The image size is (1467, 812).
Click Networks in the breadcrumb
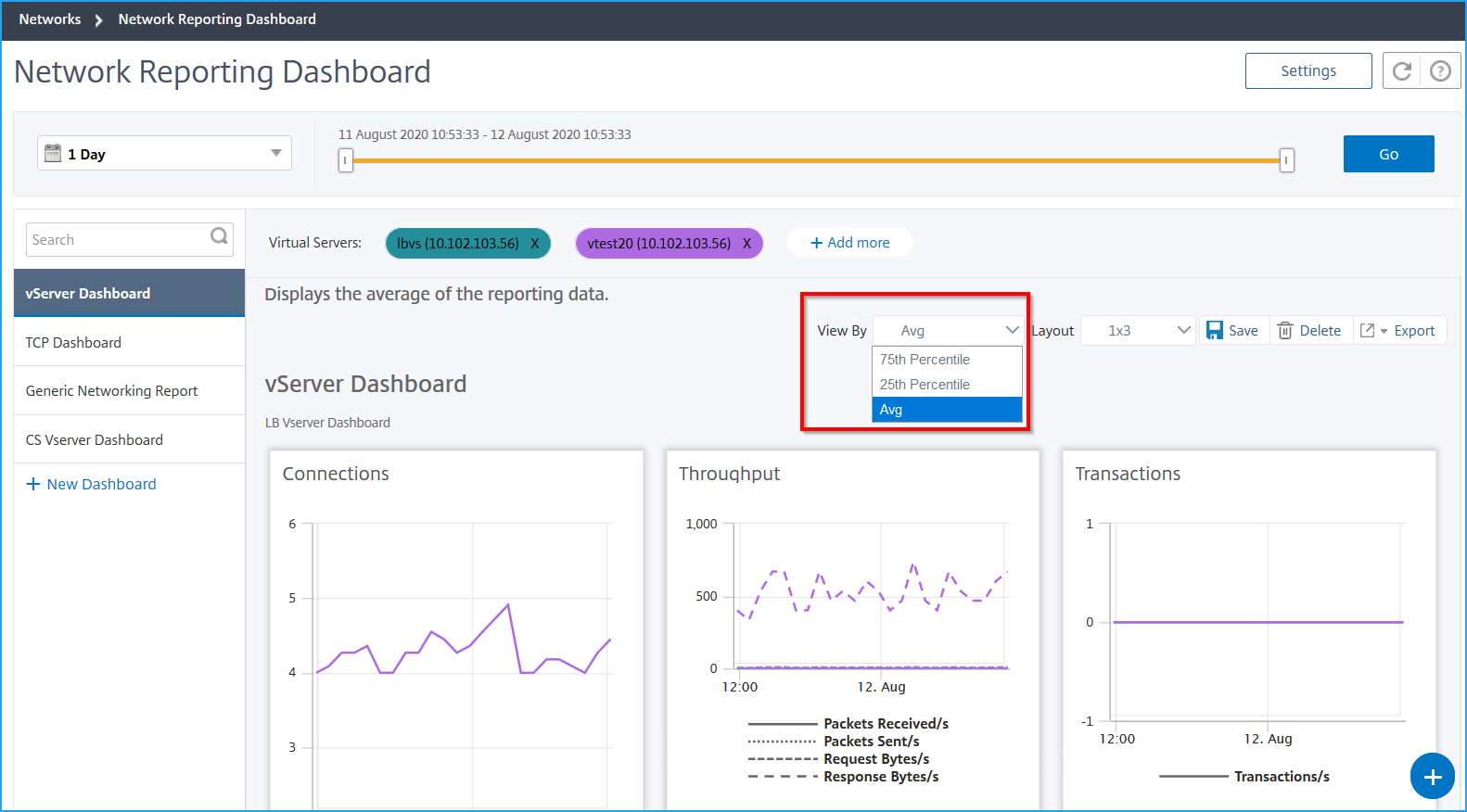50,19
